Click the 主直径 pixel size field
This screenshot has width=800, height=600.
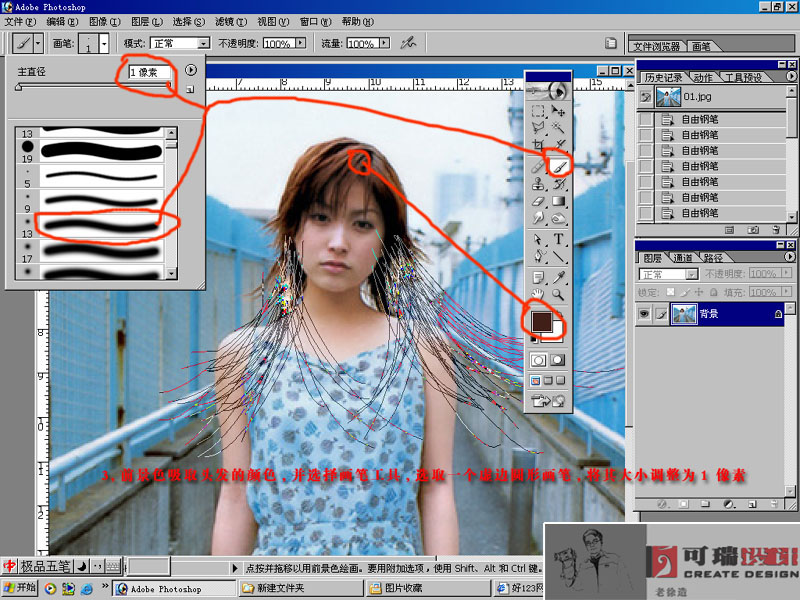pyautogui.click(x=150, y=72)
